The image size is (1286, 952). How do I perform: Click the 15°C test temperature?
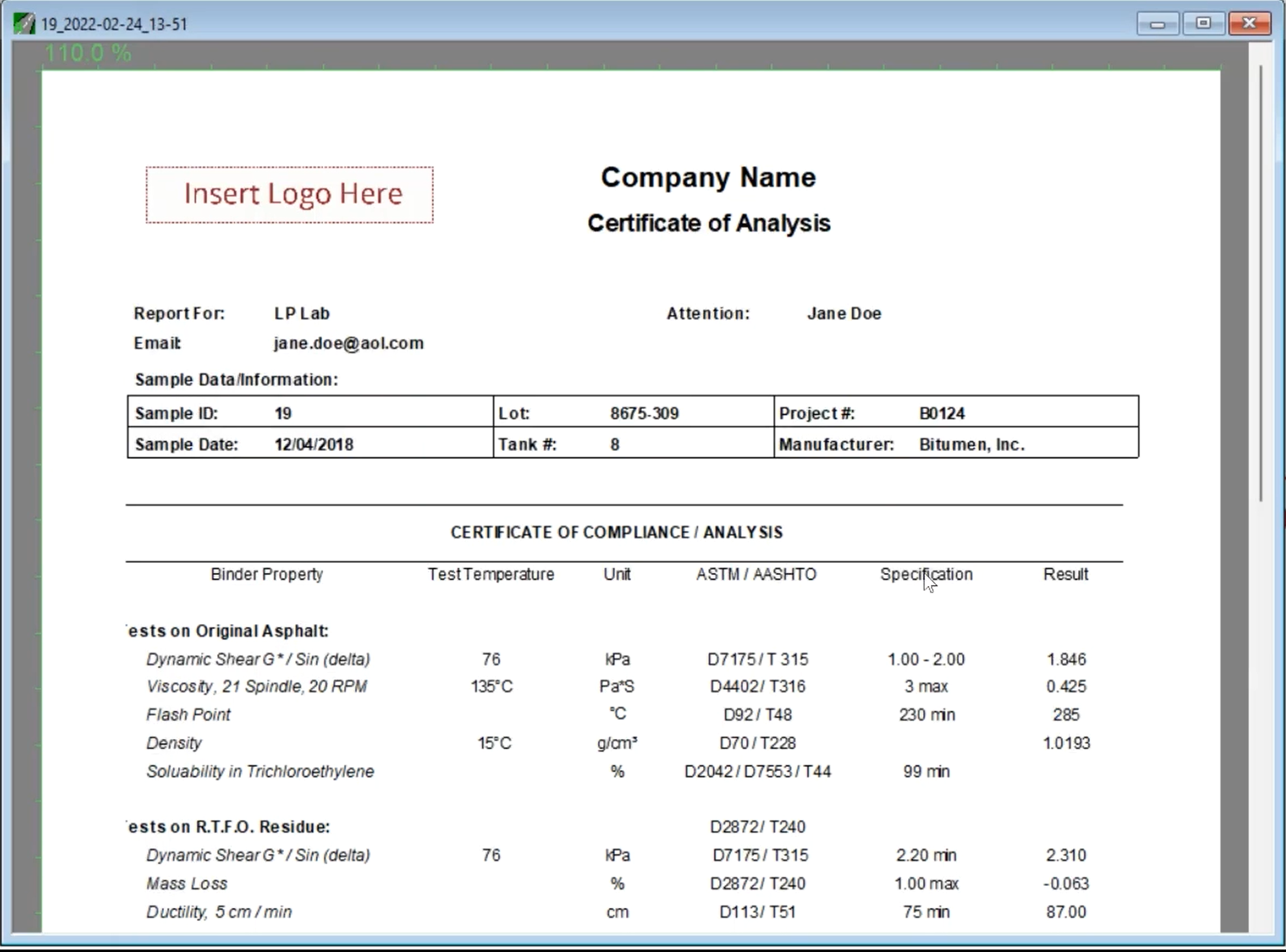[494, 743]
